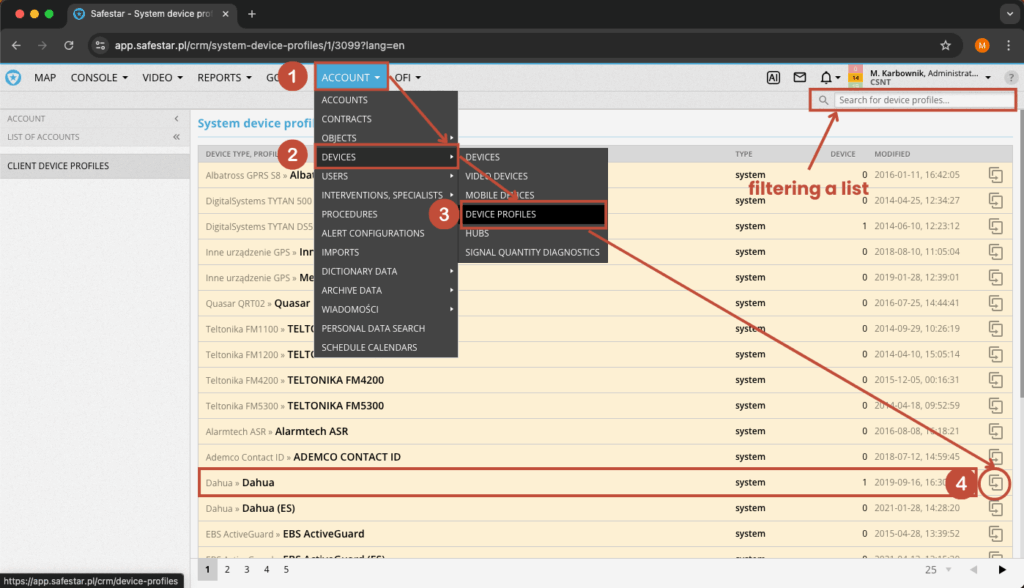Open the browser tab search chevron
1024x588 pixels.
click(x=1010, y=14)
